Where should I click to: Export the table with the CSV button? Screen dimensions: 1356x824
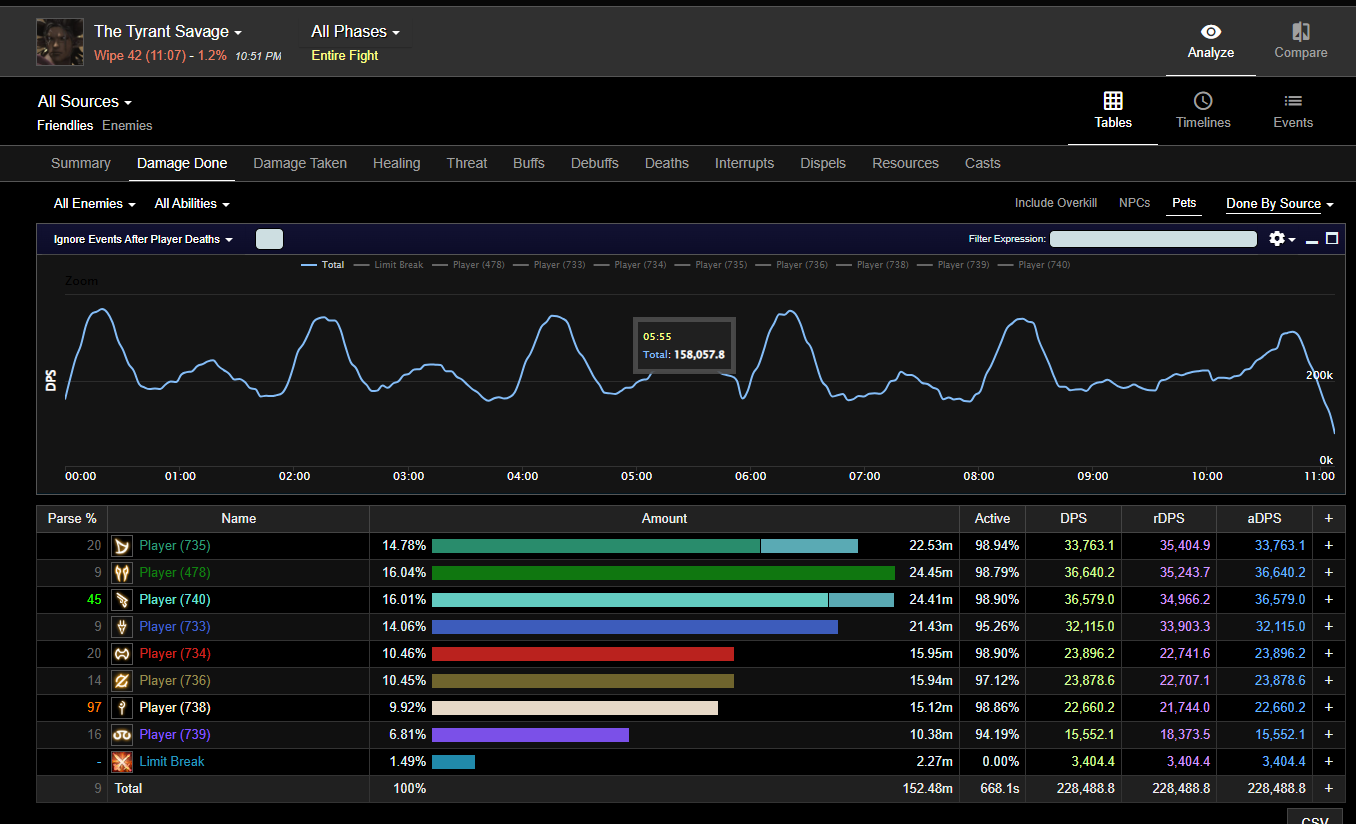click(x=1314, y=819)
